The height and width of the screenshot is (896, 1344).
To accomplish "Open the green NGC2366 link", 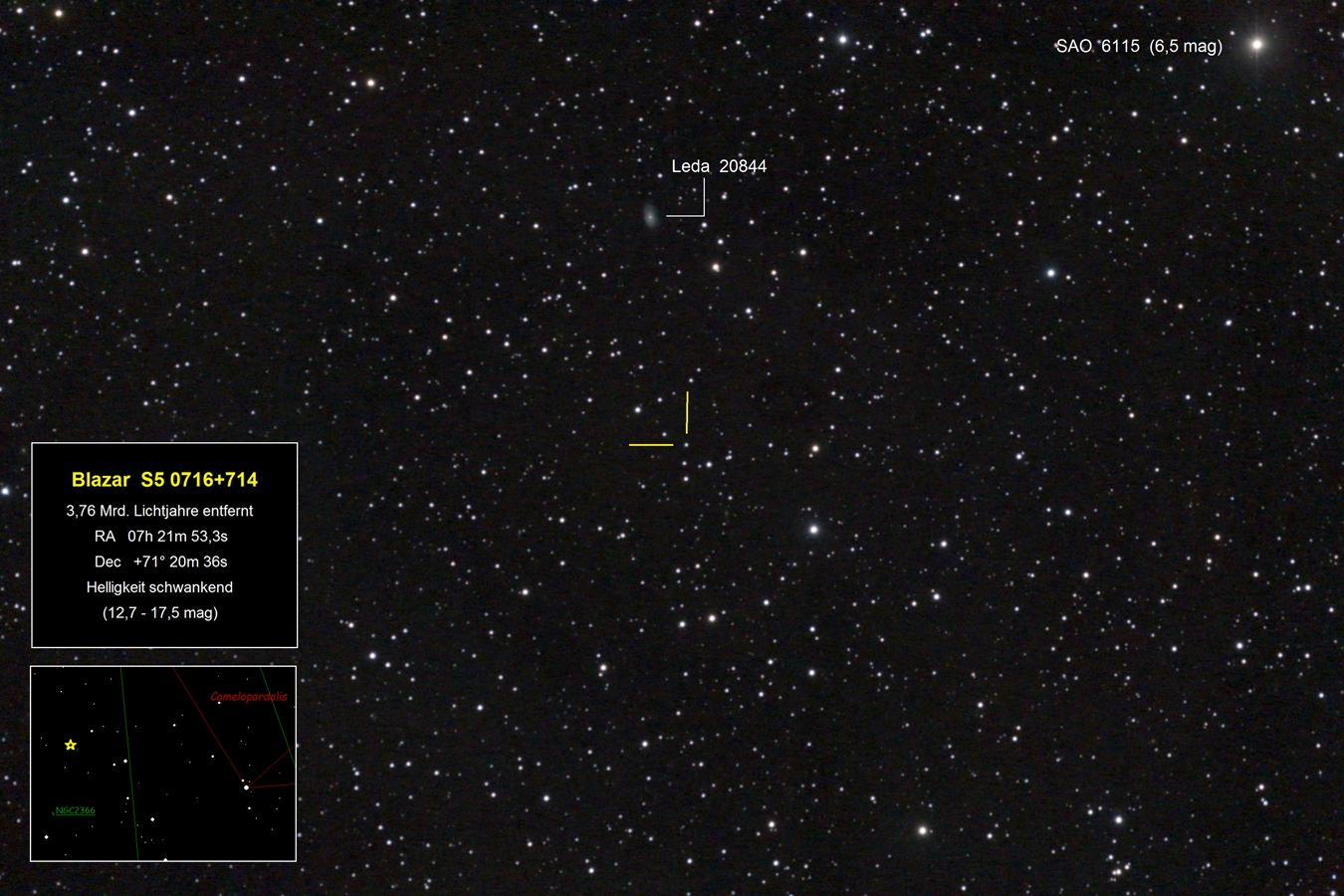I will pyautogui.click(x=76, y=810).
